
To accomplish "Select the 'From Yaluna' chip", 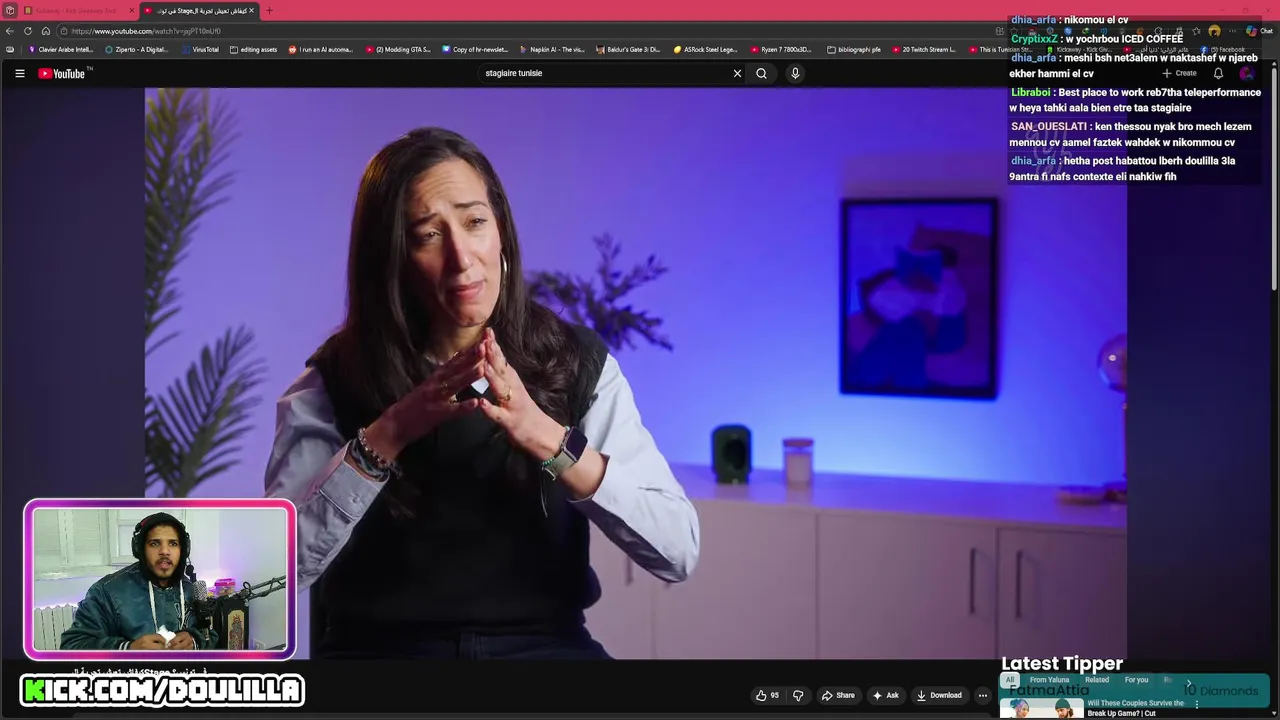I will click(1049, 680).
